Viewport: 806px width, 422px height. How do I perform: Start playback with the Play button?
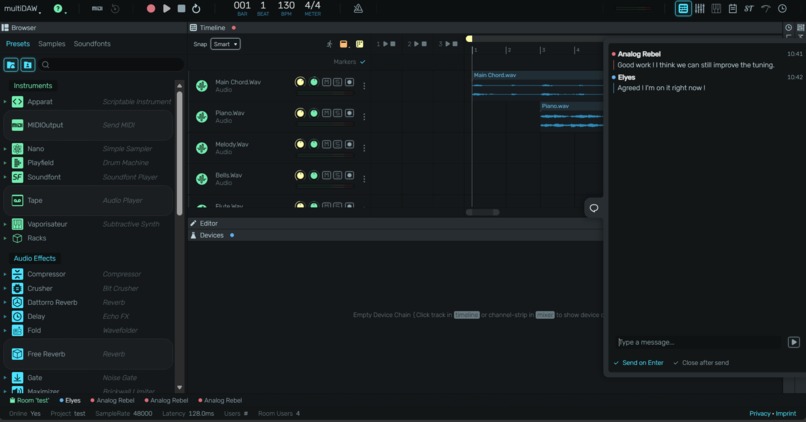[167, 9]
